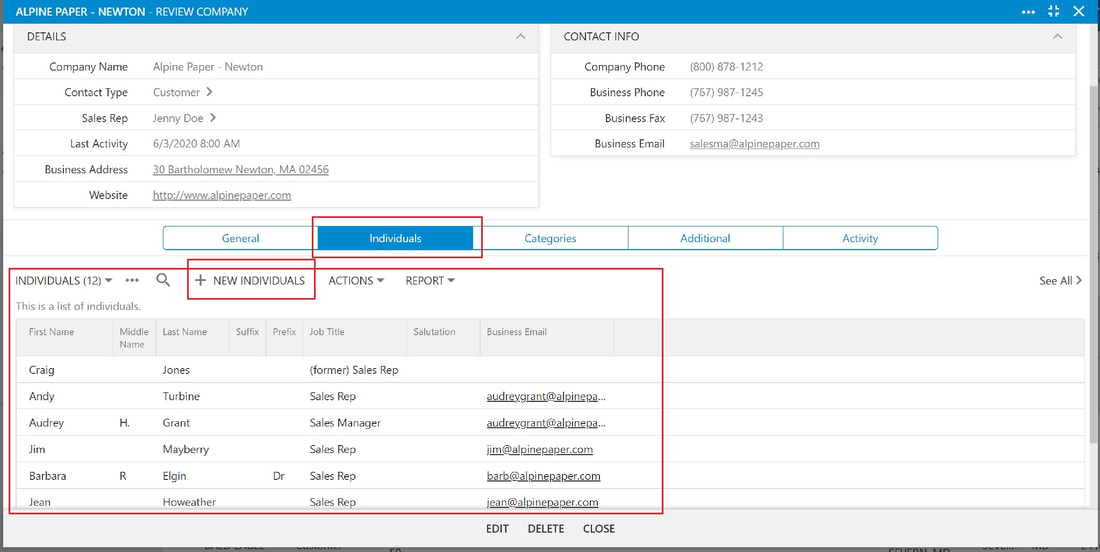Screen dimensions: 1100x552
Task: Open the Individuals (12) view dropdown
Action: [64, 281]
